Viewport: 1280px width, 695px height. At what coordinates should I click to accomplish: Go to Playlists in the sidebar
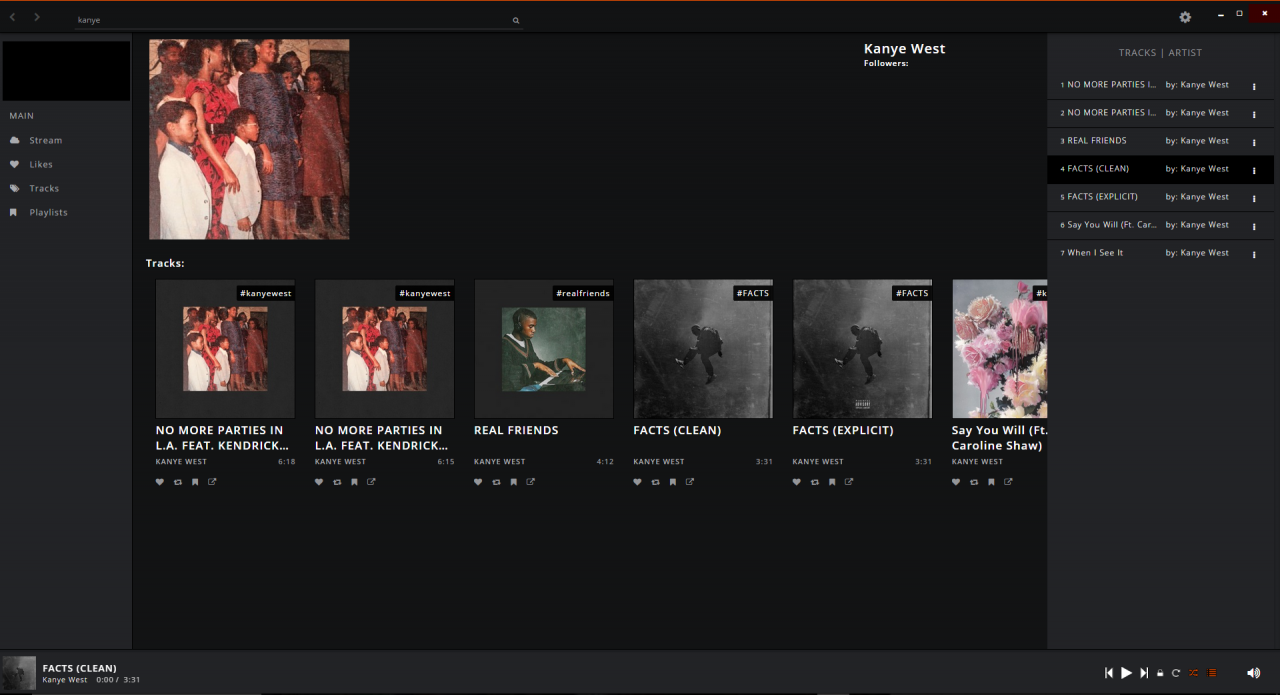coord(48,212)
